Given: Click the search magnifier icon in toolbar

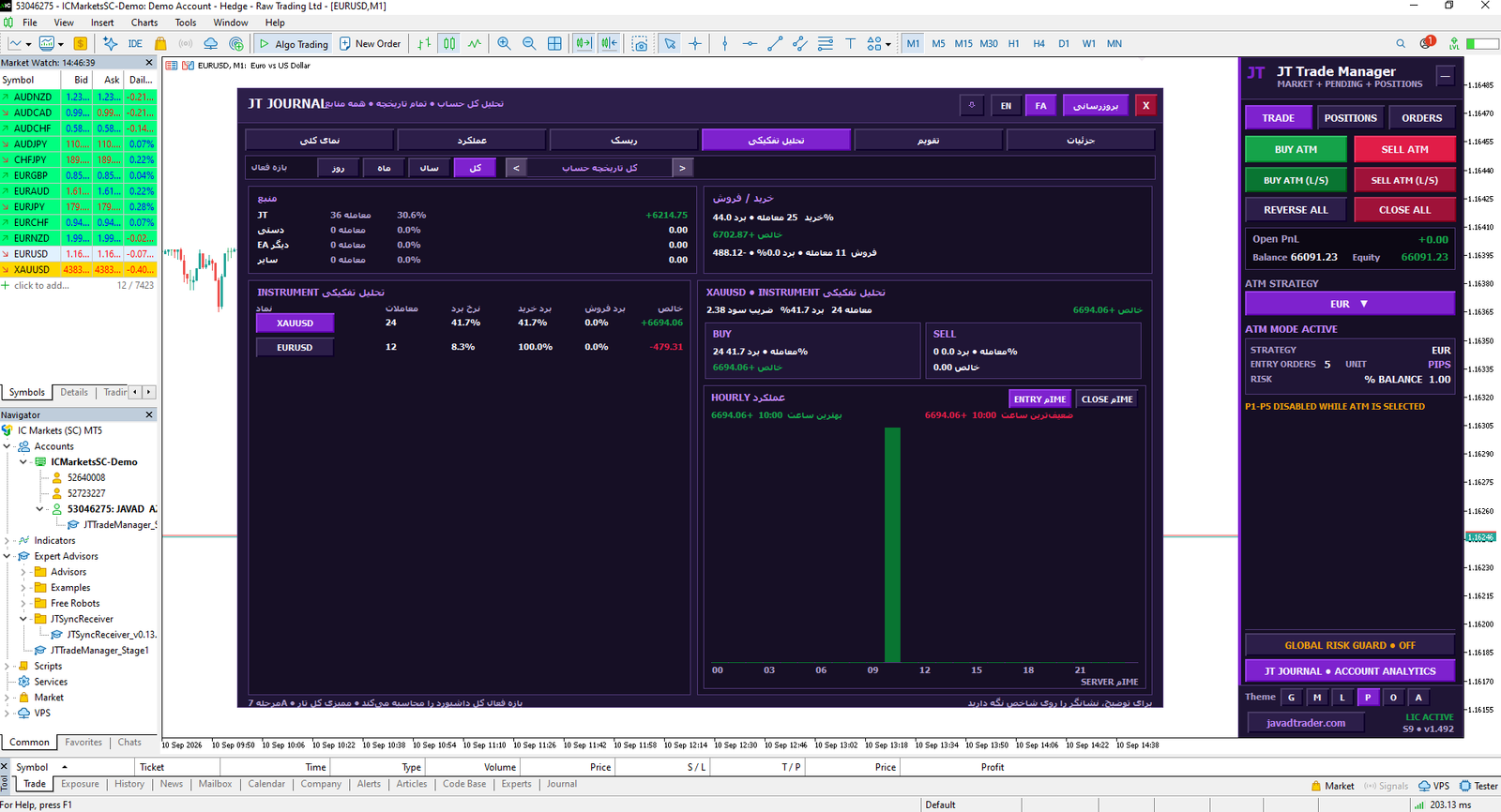Looking at the screenshot, I should click(x=1401, y=43).
